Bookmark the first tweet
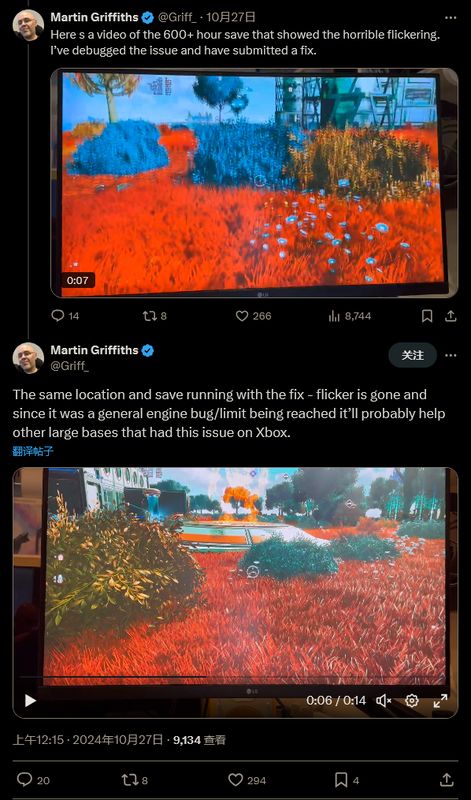 click(427, 316)
